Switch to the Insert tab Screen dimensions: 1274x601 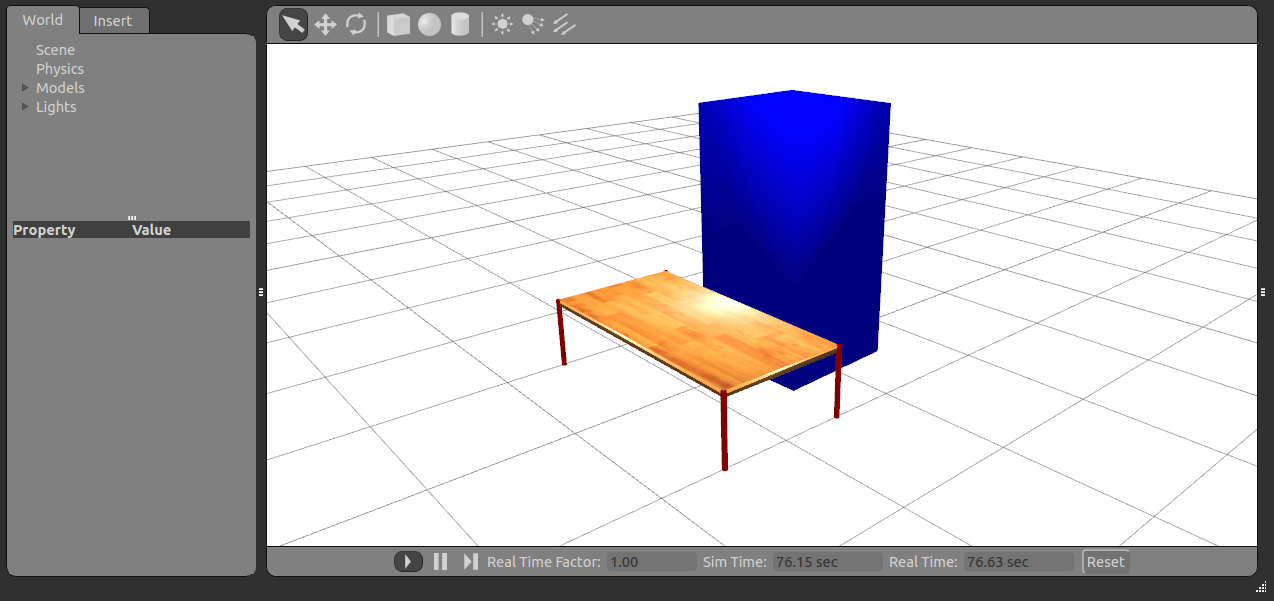(x=113, y=21)
